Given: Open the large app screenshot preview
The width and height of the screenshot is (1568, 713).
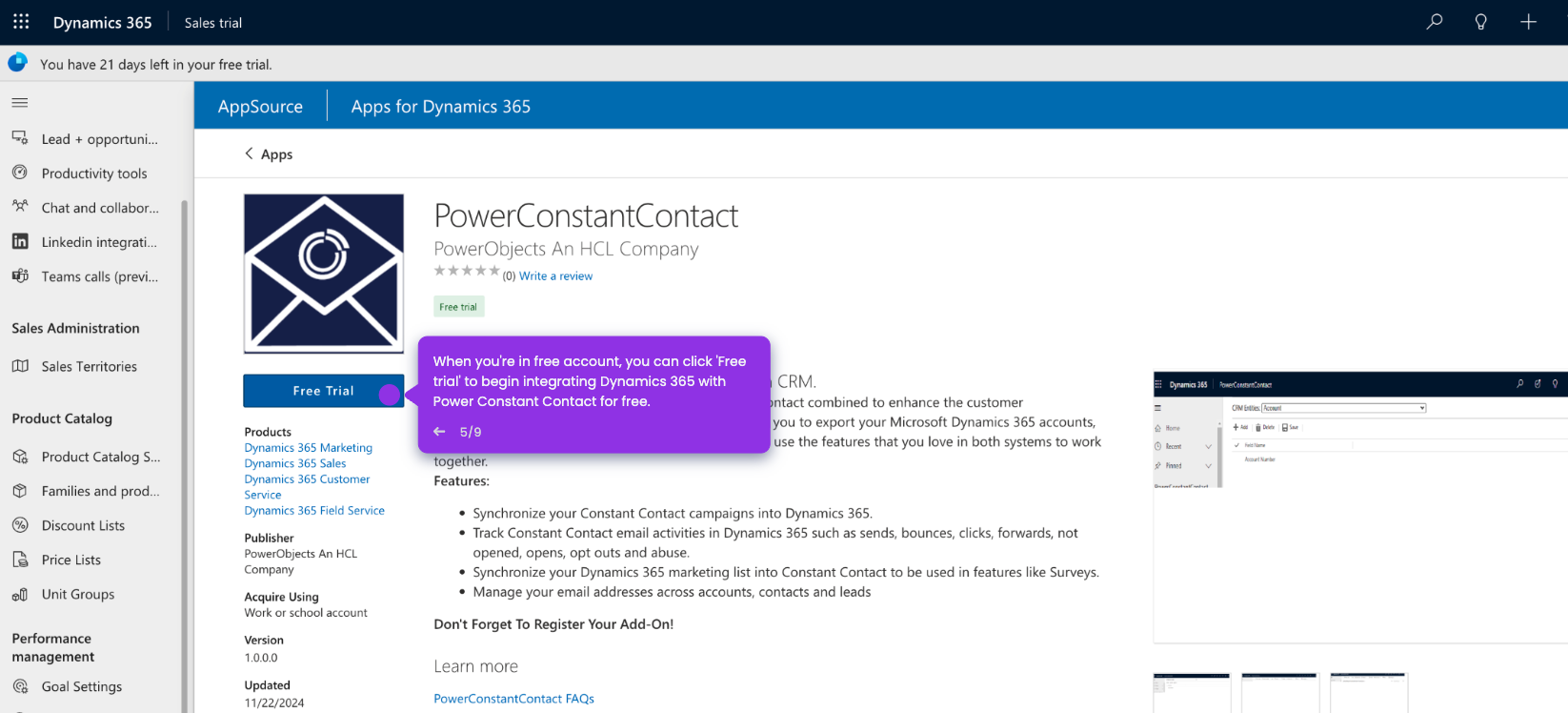Looking at the screenshot, I should (x=1360, y=507).
